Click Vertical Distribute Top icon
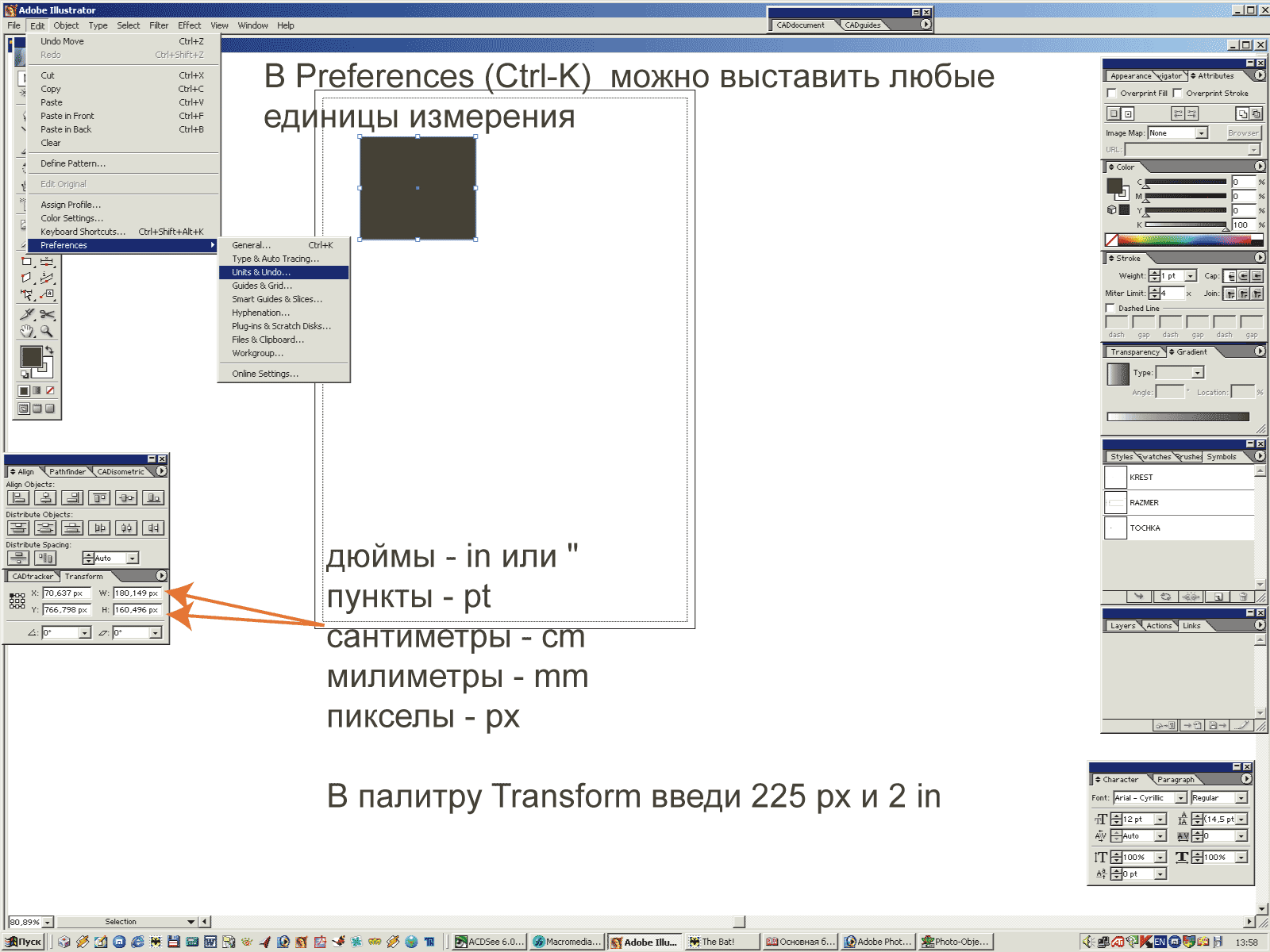 pos(18,528)
